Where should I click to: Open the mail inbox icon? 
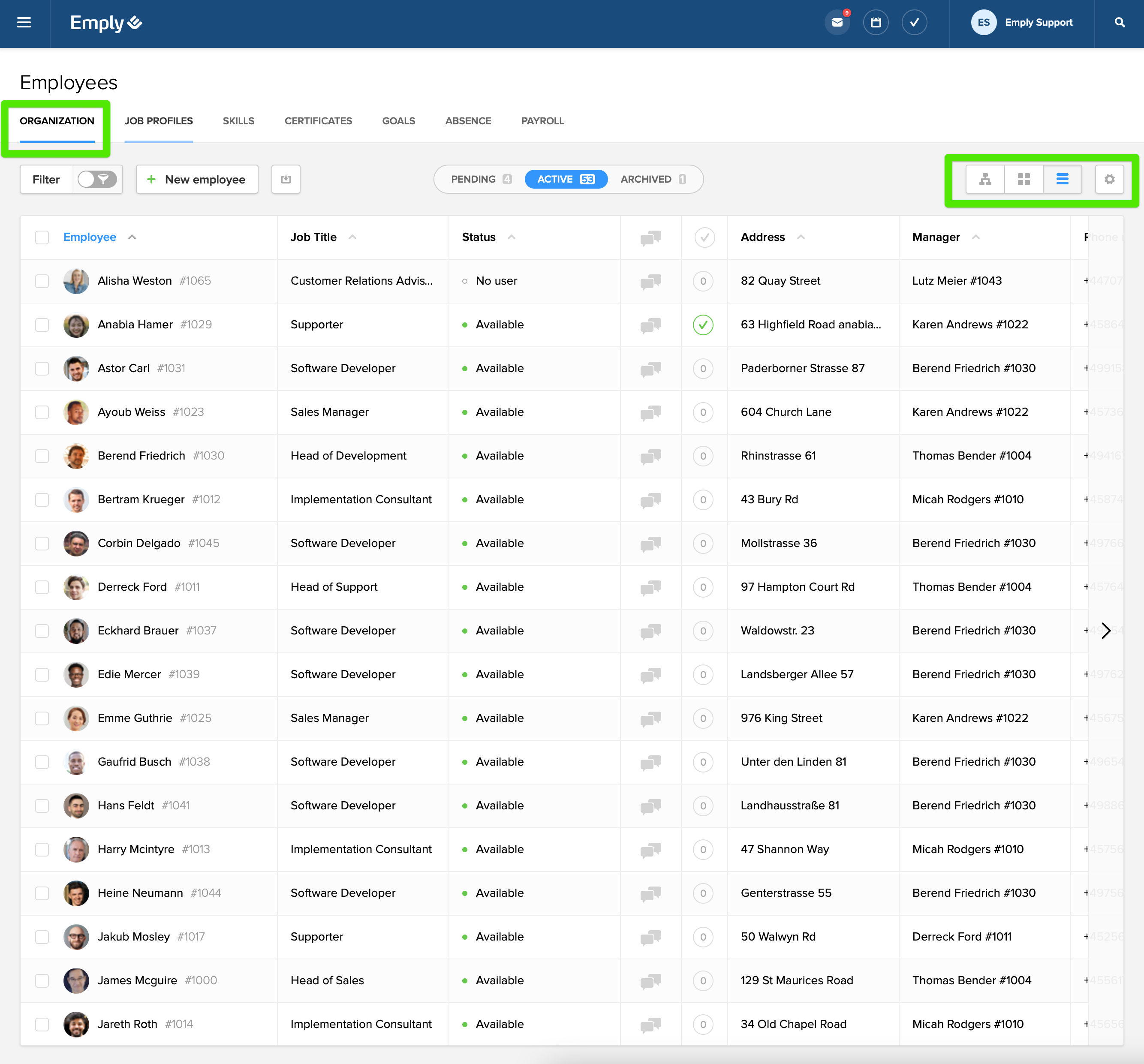pyautogui.click(x=837, y=22)
